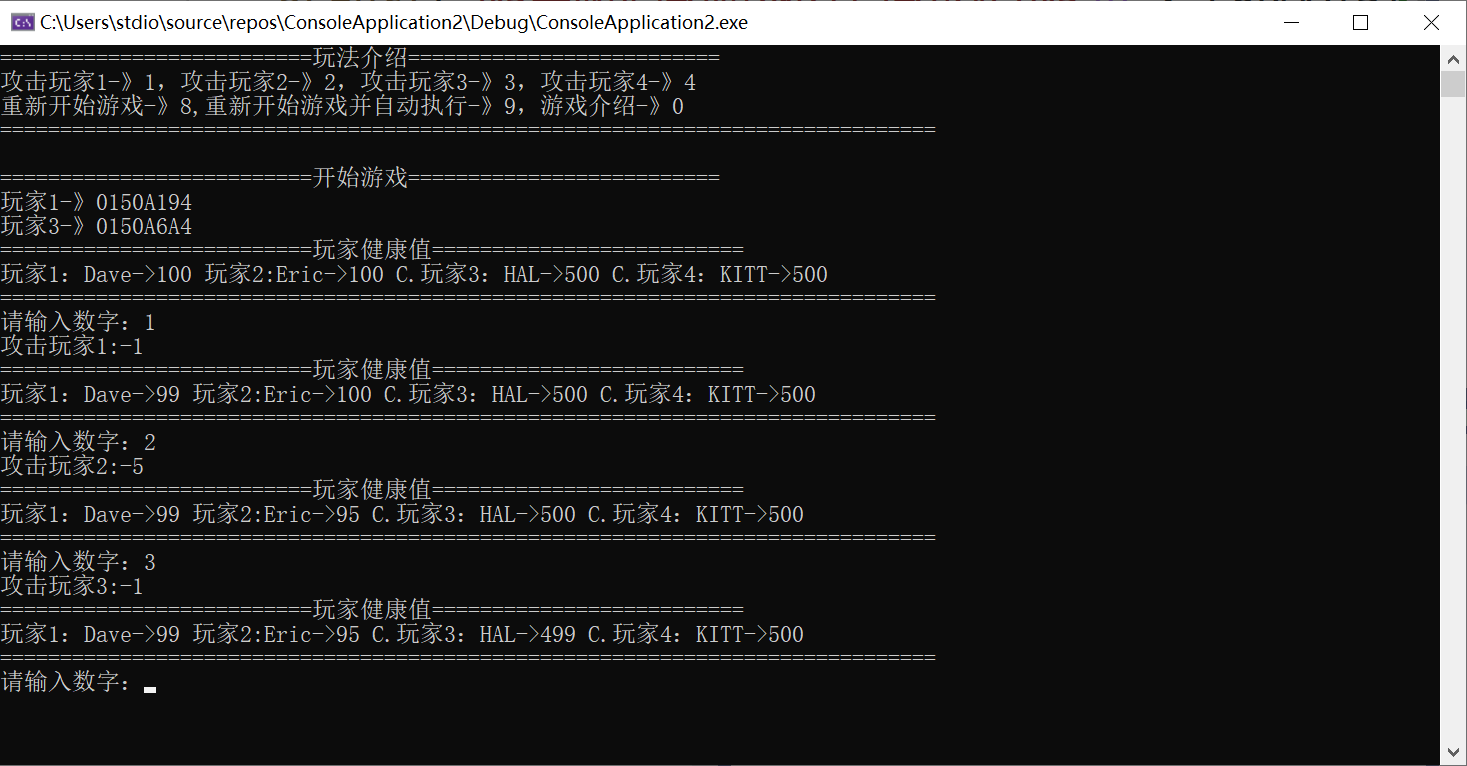Maximize the console window

[1360, 22]
